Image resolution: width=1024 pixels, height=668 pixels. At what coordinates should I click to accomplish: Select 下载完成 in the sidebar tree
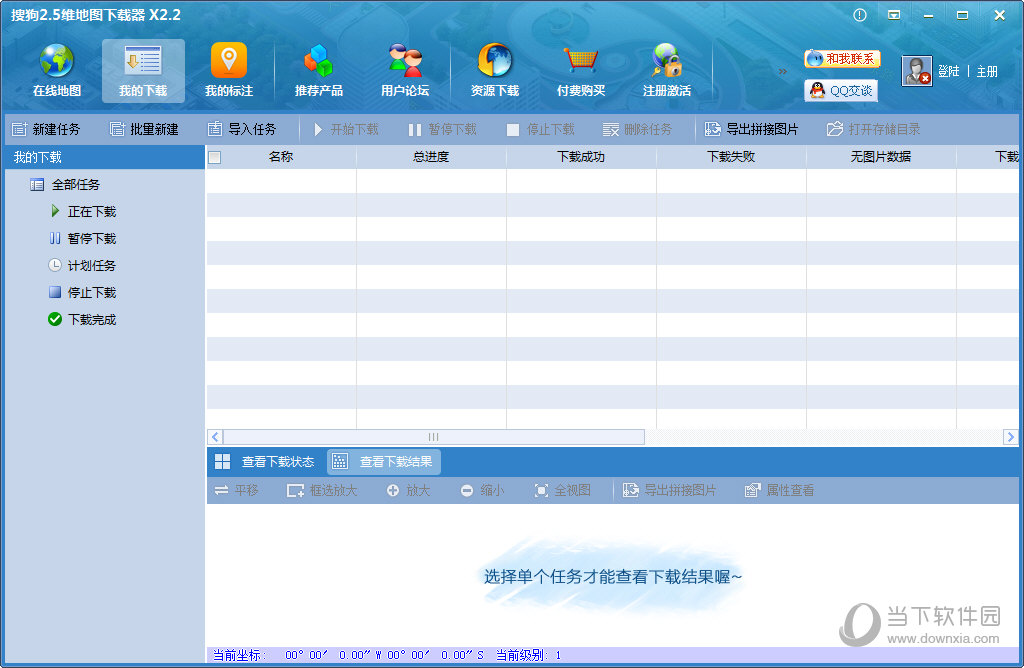(83, 319)
